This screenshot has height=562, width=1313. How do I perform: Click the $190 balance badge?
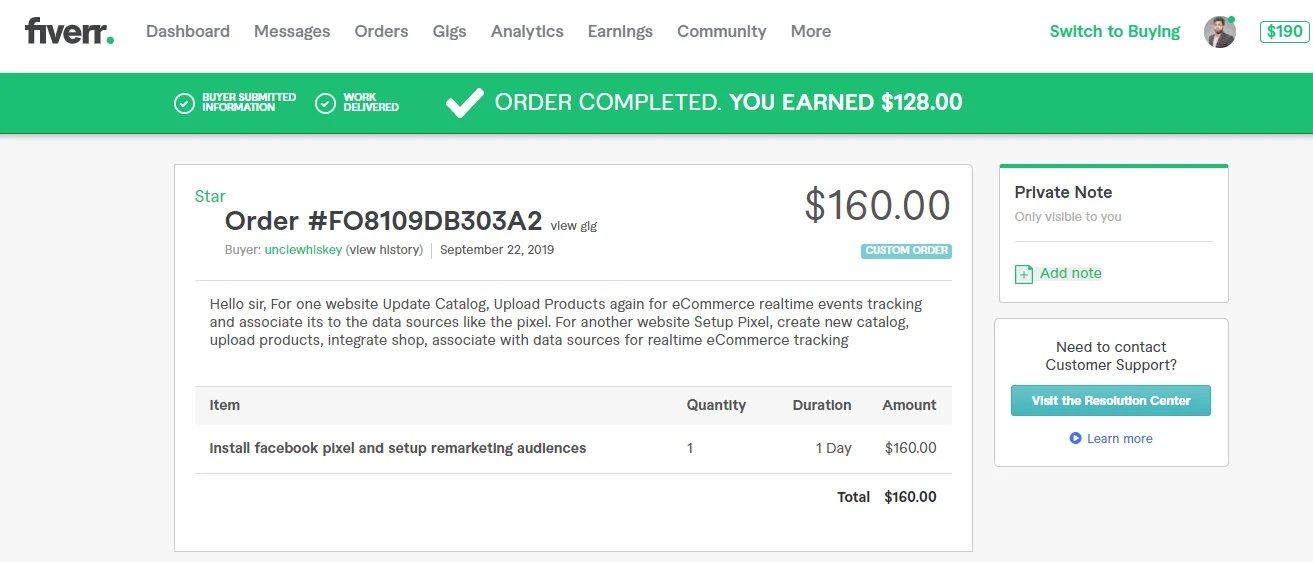[1284, 32]
